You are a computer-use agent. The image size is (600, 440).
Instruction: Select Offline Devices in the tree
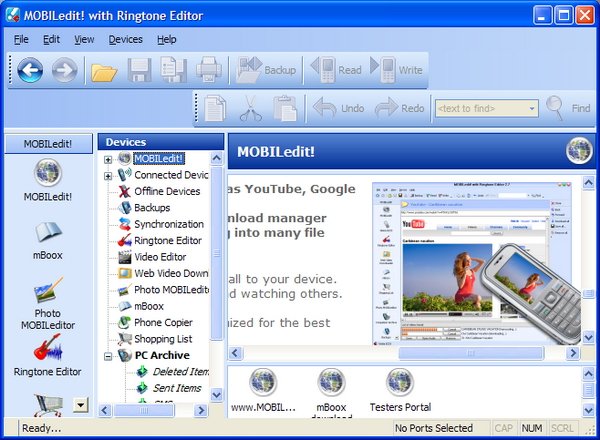pyautogui.click(x=167, y=191)
